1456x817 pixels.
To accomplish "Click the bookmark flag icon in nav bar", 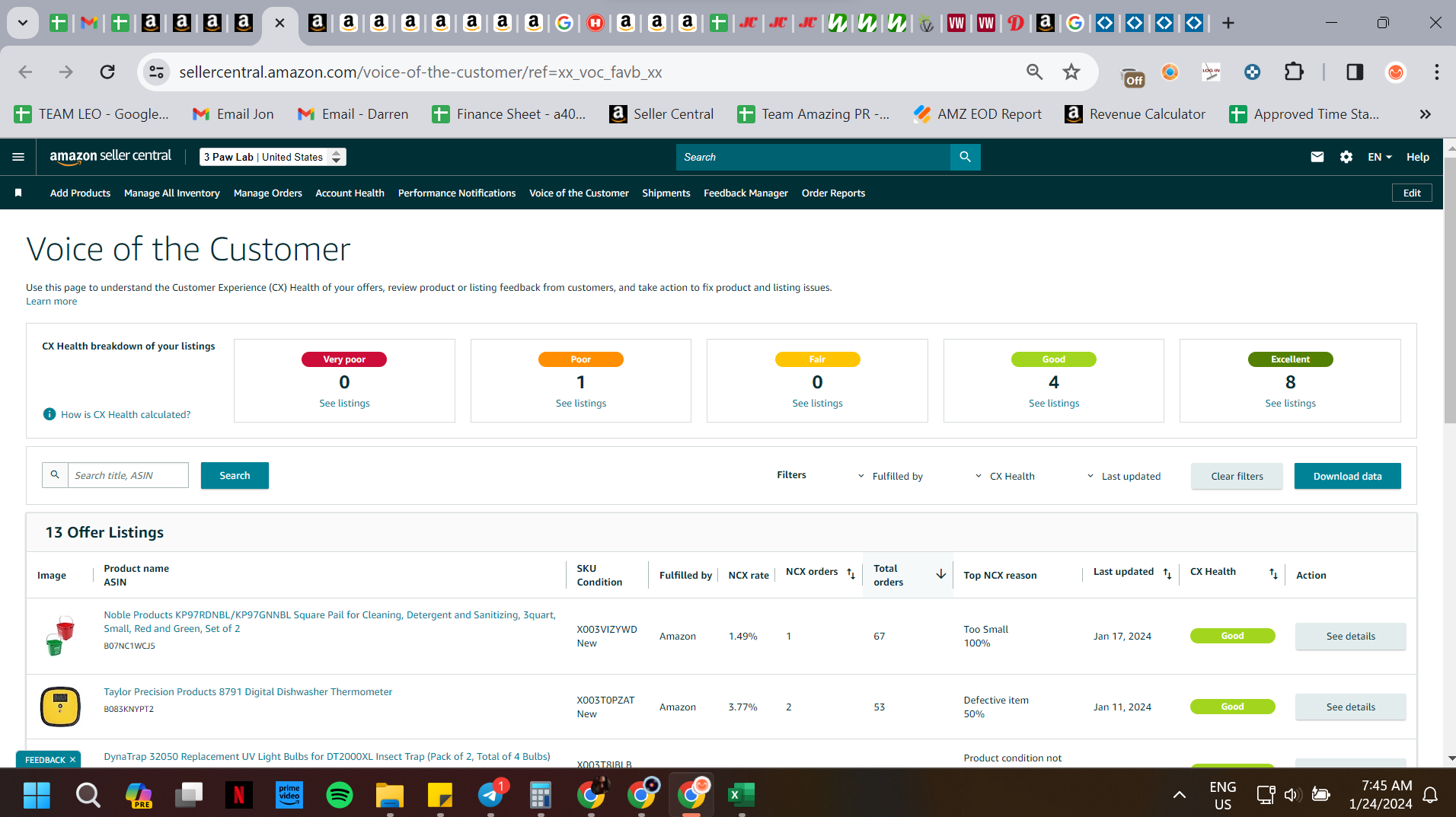I will point(18,193).
